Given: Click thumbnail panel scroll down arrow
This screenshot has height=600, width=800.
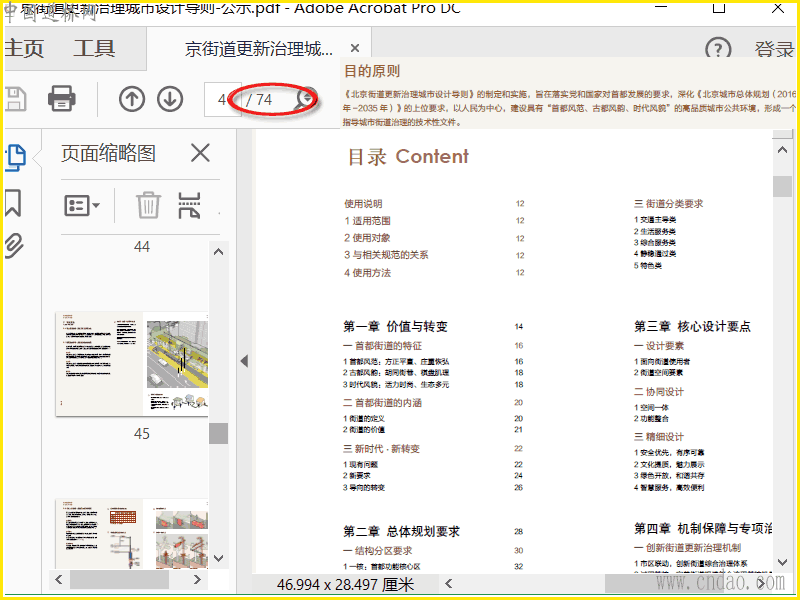Looking at the screenshot, I should (218, 558).
